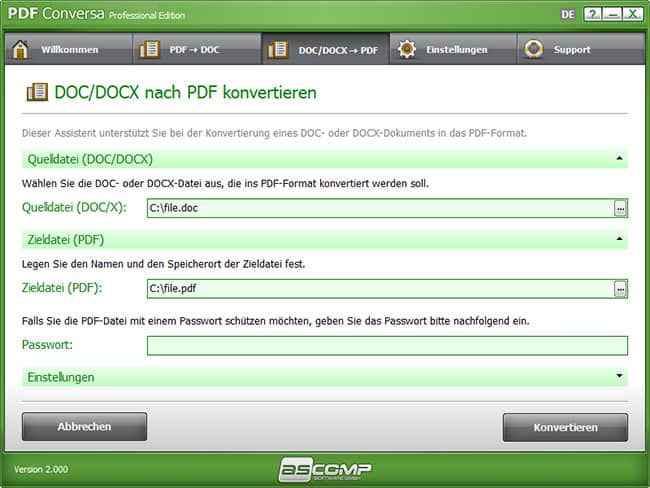Click the 'Passwort:' label
This screenshot has height=488, width=650.
pyautogui.click(x=47, y=345)
